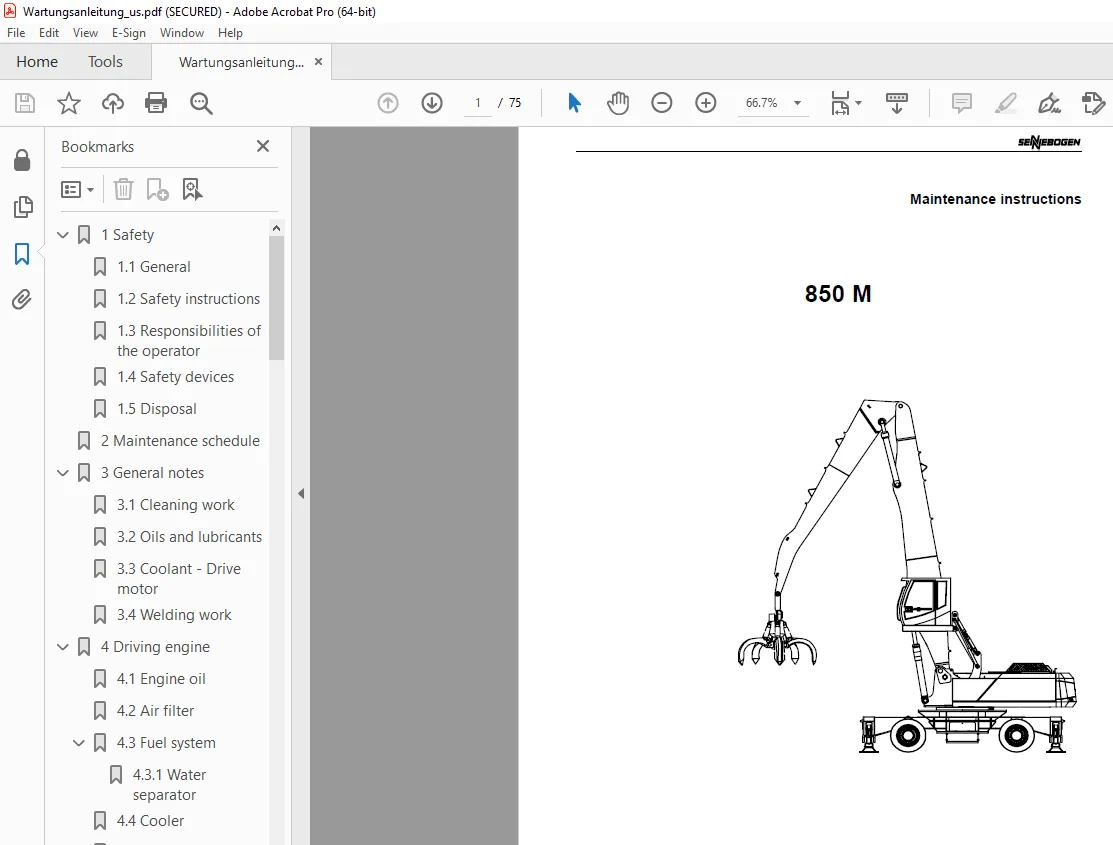Jump to 3.2 Oils and lubricants

[x=189, y=537]
